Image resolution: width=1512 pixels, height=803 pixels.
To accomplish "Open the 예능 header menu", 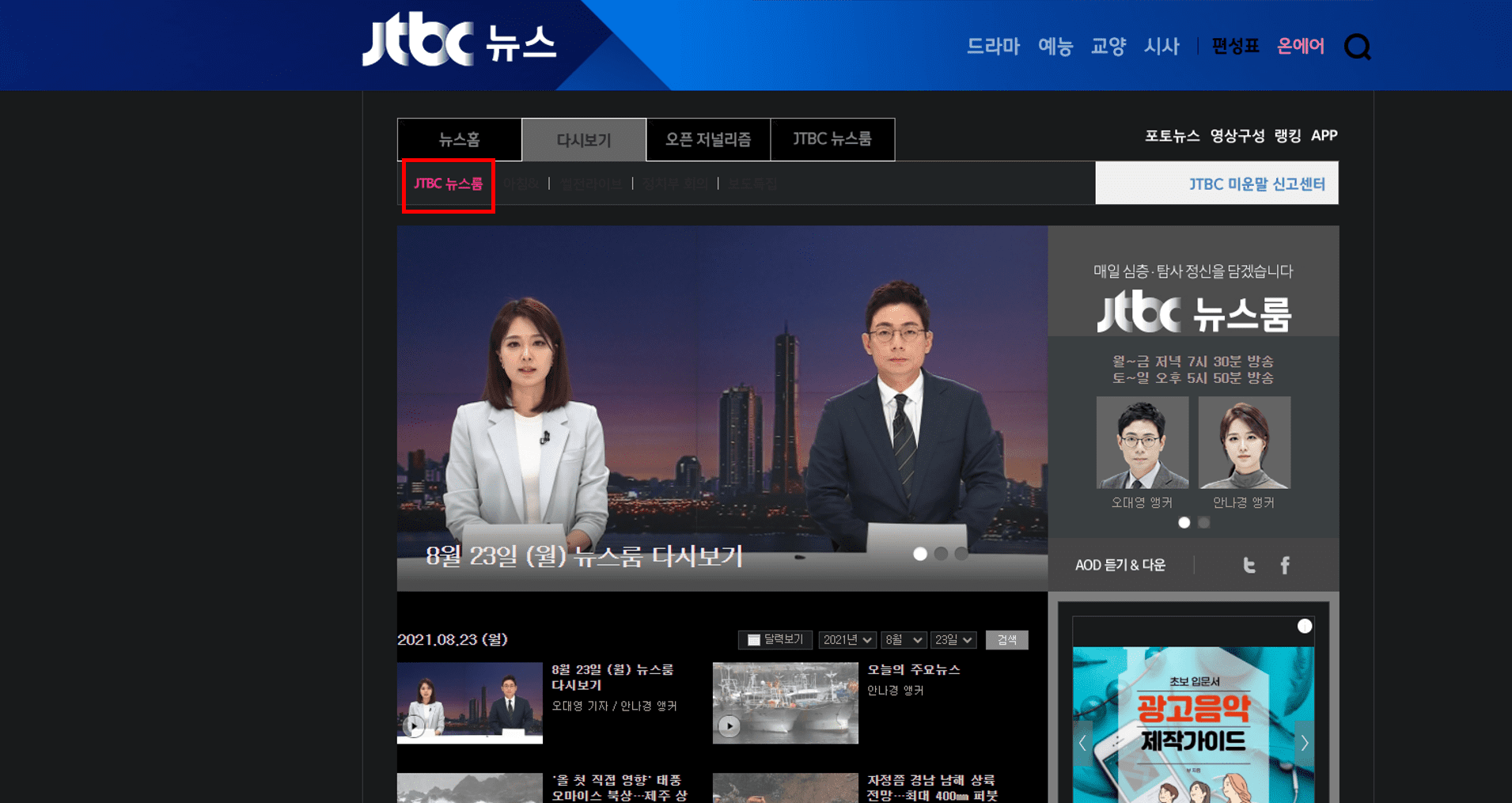I will point(1055,46).
